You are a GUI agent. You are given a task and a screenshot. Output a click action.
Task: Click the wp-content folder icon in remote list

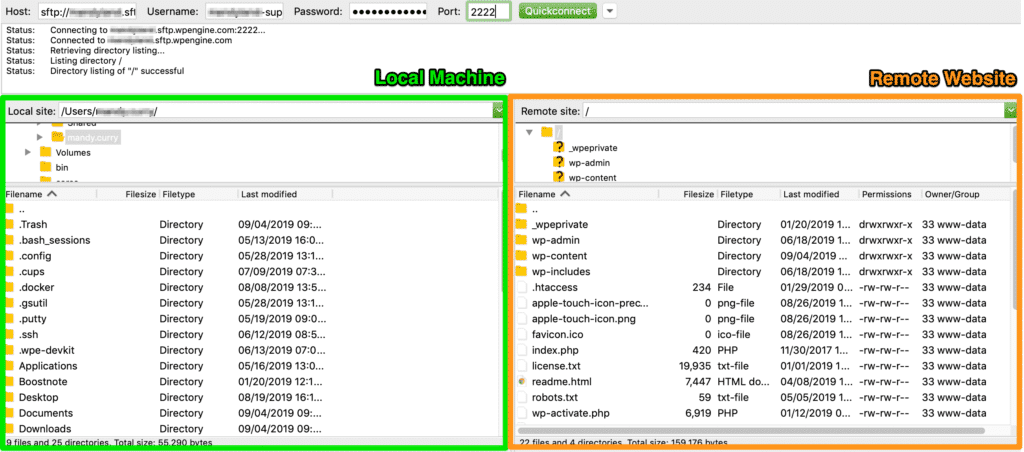[521, 256]
